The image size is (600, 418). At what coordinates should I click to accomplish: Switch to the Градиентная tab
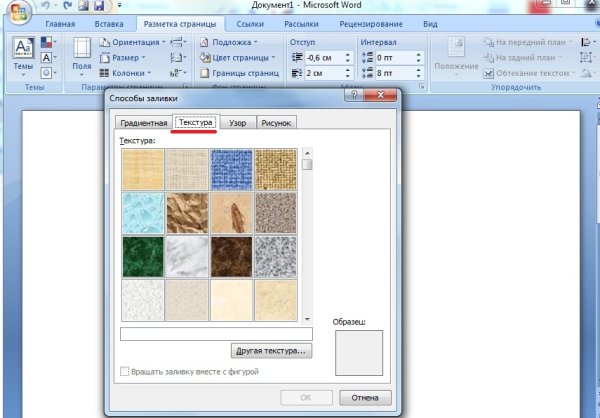click(x=143, y=123)
